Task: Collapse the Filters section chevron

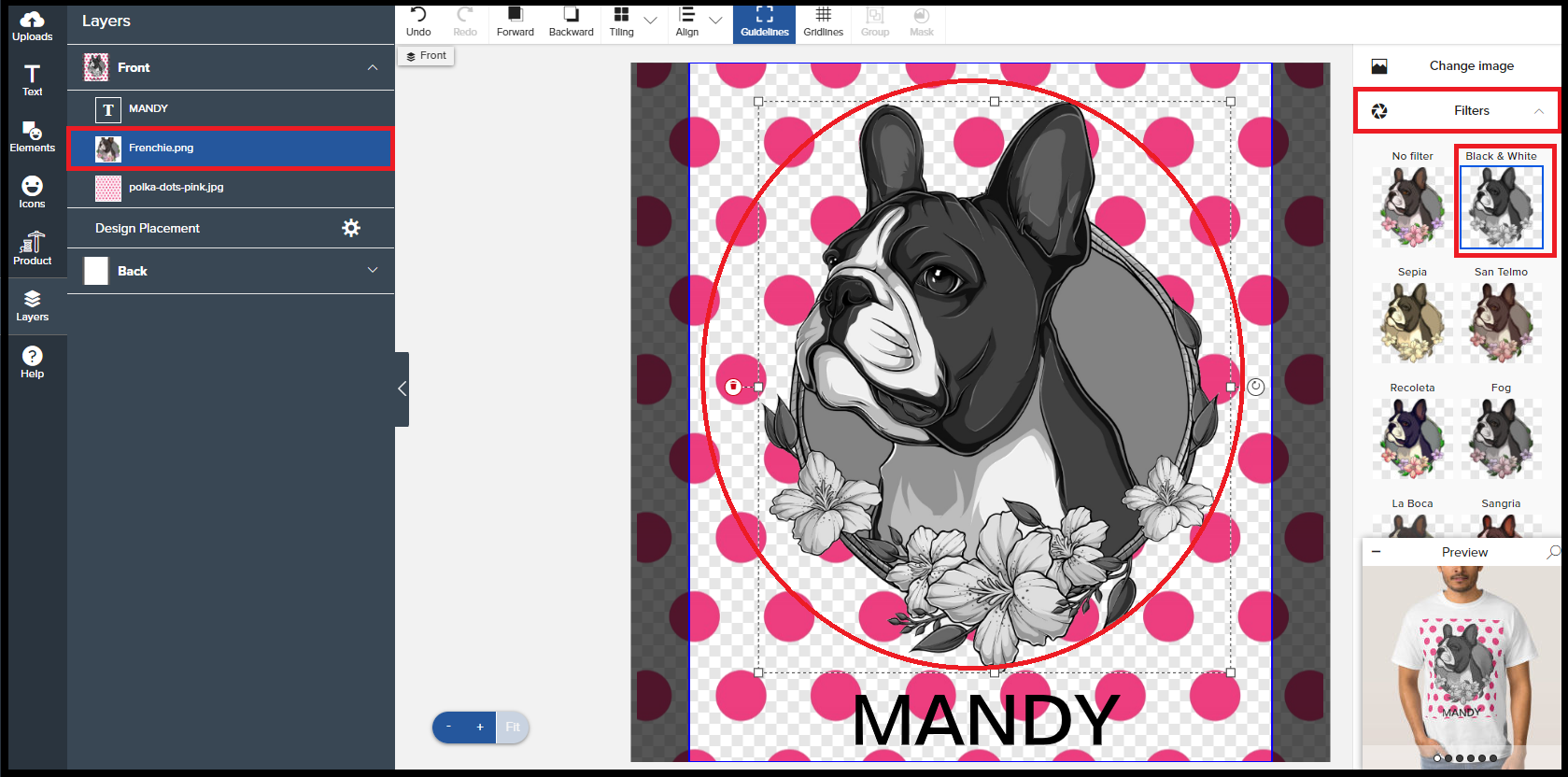Action: click(1539, 111)
